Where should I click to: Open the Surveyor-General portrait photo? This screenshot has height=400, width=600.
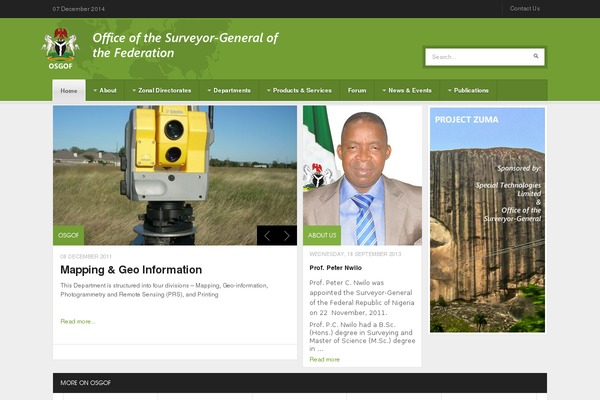tap(362, 175)
